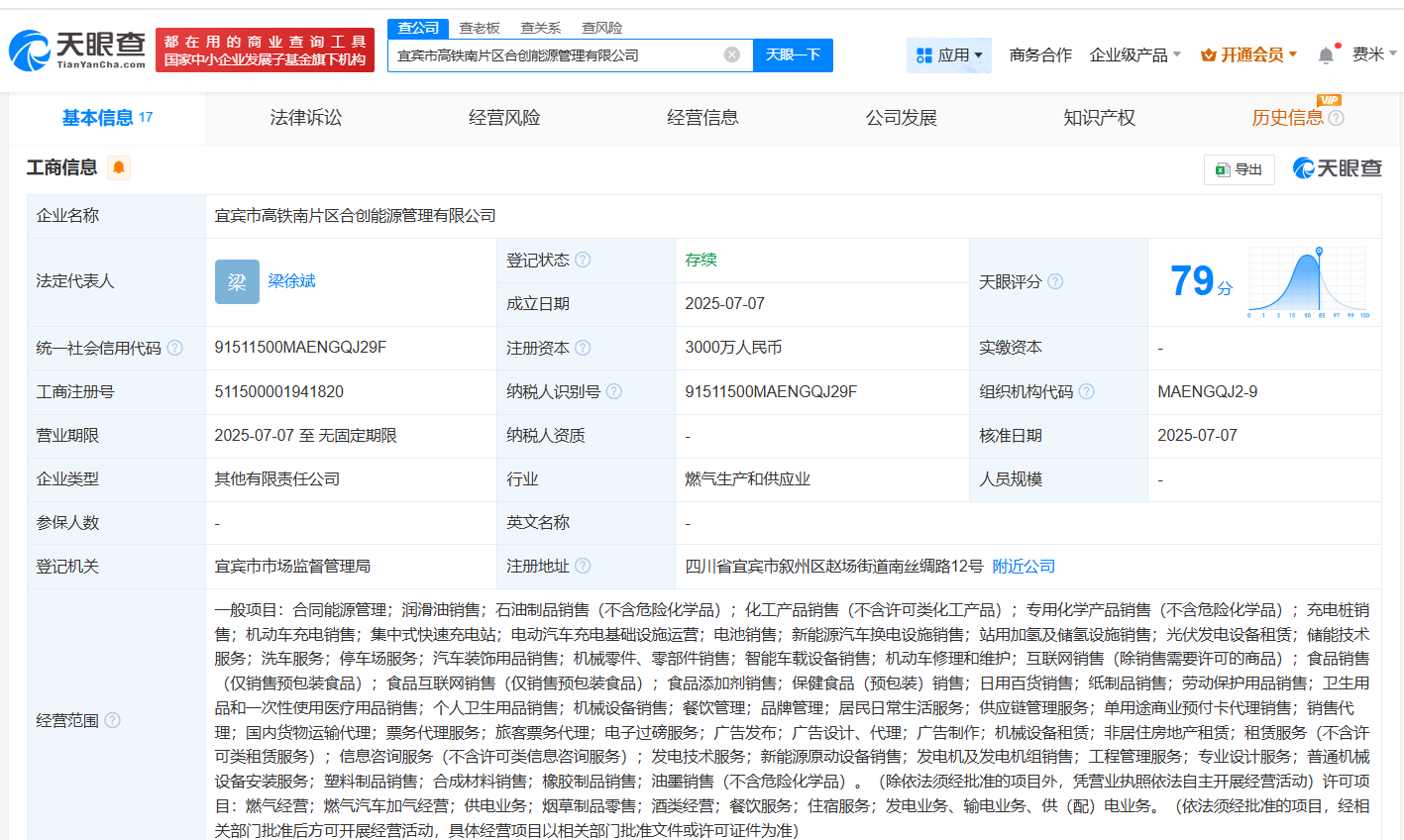
Task: Select the 查老板 search tab
Action: coord(480,28)
